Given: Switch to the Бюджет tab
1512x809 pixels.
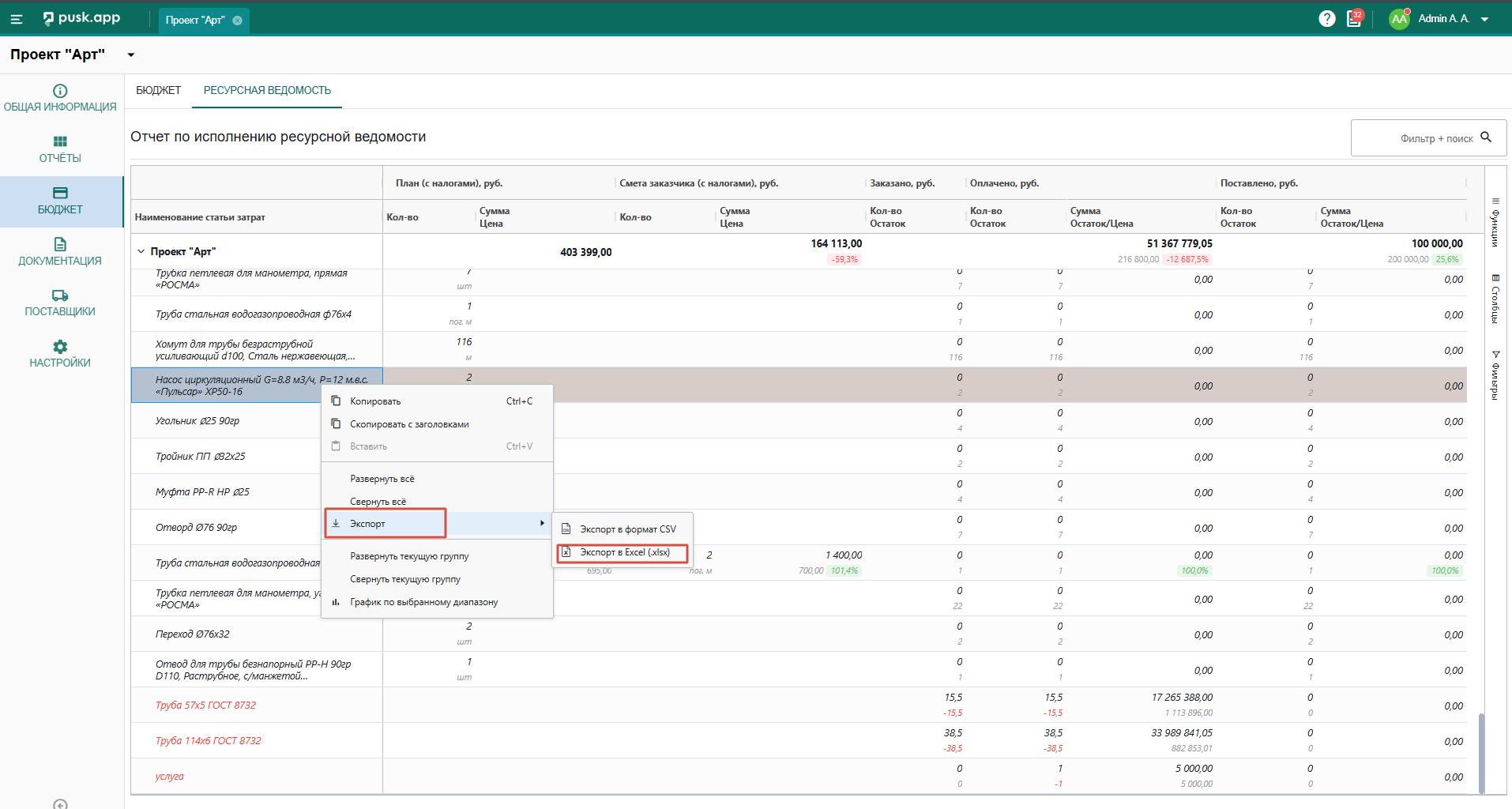Looking at the screenshot, I should (x=158, y=91).
